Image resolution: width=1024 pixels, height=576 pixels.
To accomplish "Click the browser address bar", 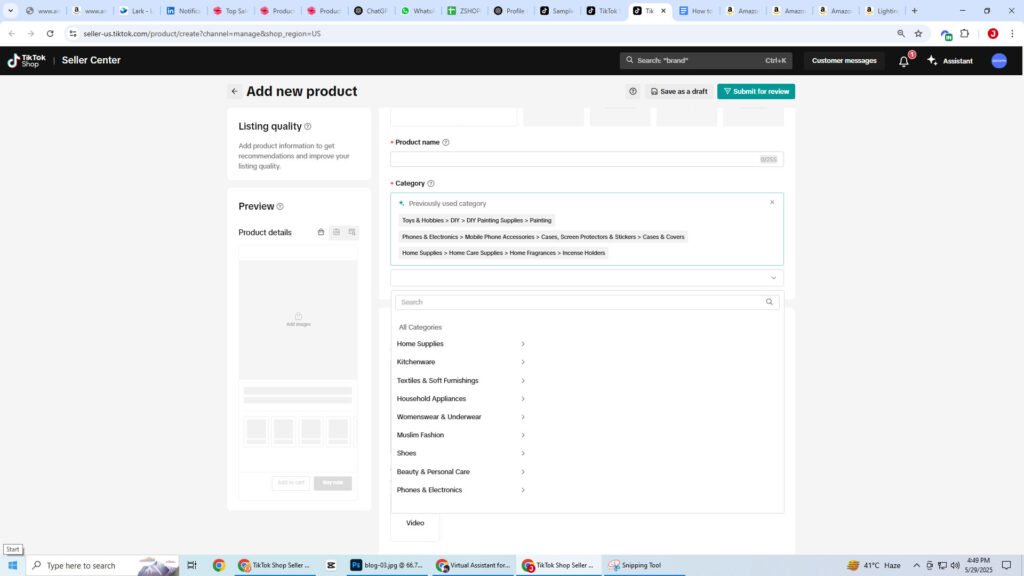I will (x=483, y=33).
